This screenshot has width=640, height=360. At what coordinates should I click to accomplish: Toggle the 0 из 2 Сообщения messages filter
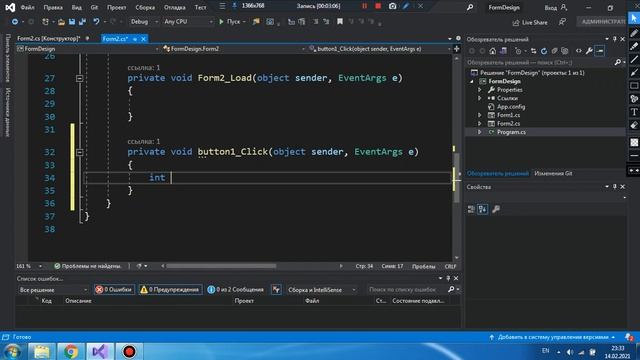click(236, 289)
